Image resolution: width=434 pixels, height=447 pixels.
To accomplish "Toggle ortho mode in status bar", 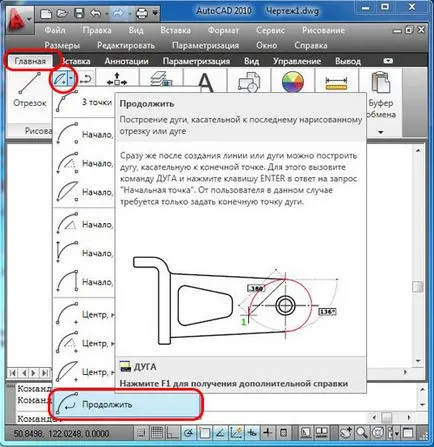I will coord(173,433).
